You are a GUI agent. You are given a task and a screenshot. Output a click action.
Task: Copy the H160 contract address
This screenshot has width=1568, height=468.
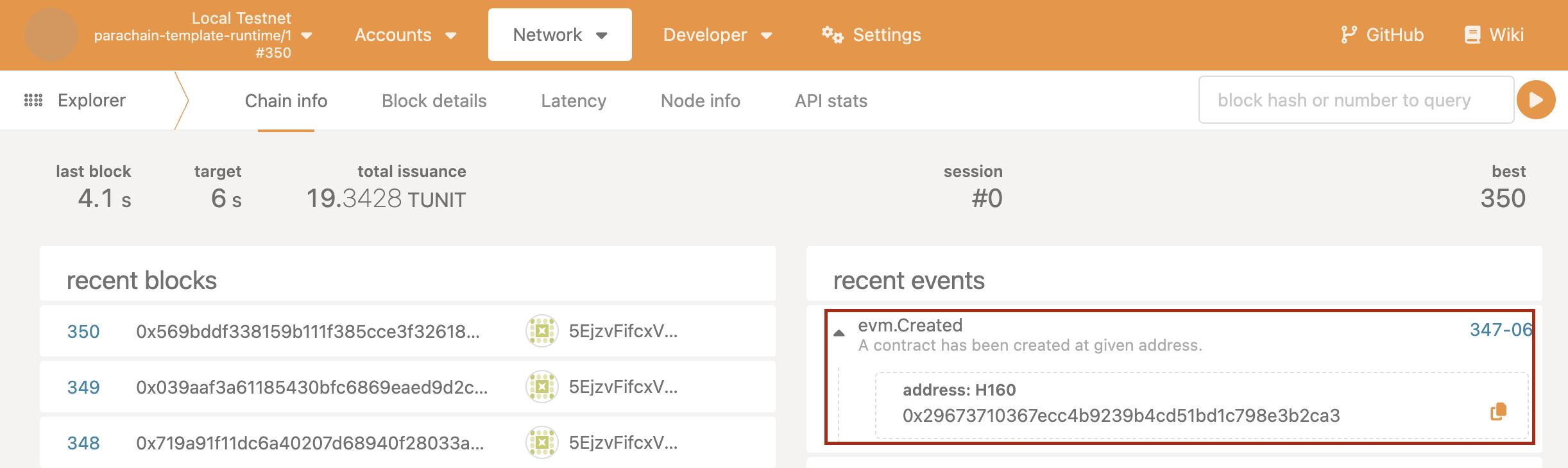coord(1498,412)
